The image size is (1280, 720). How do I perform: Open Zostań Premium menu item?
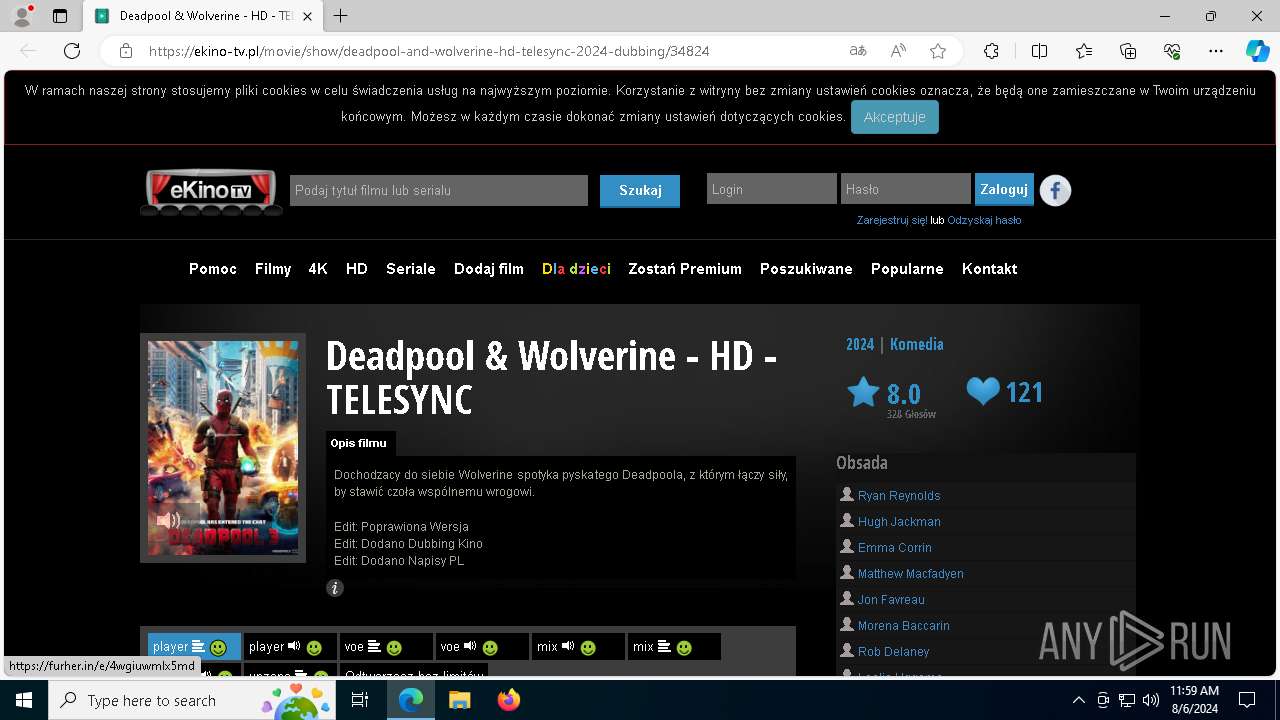click(x=685, y=269)
